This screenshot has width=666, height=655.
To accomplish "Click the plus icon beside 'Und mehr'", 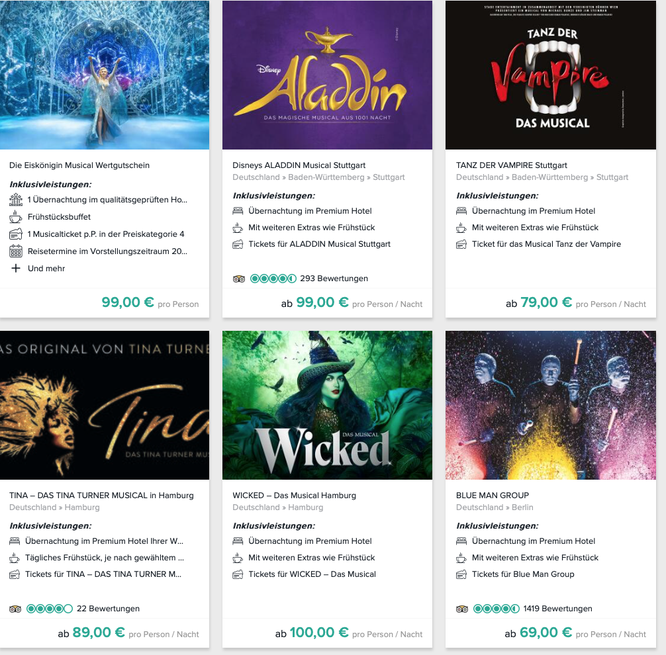I will coord(16,268).
